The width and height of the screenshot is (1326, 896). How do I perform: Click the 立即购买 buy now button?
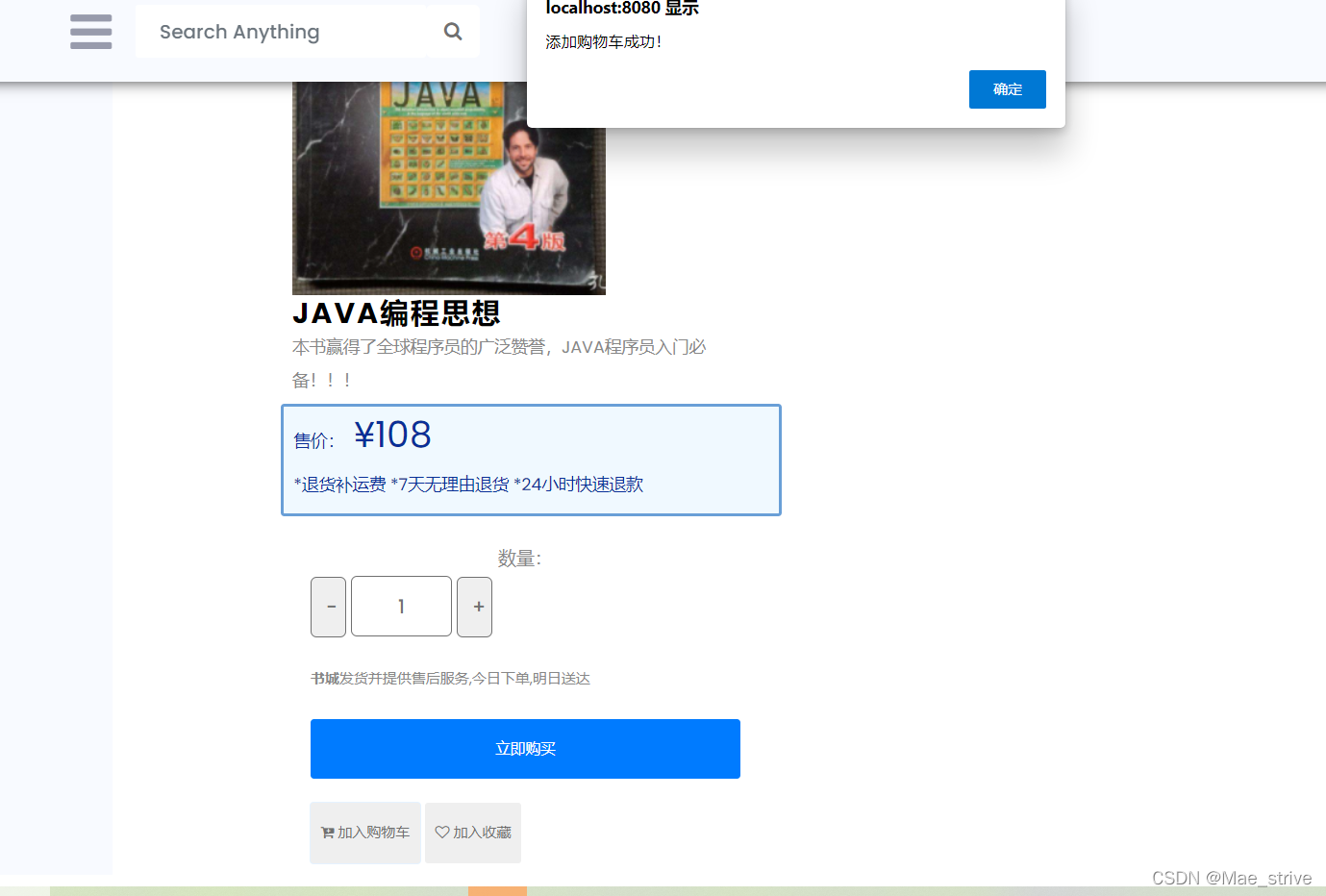click(x=525, y=748)
